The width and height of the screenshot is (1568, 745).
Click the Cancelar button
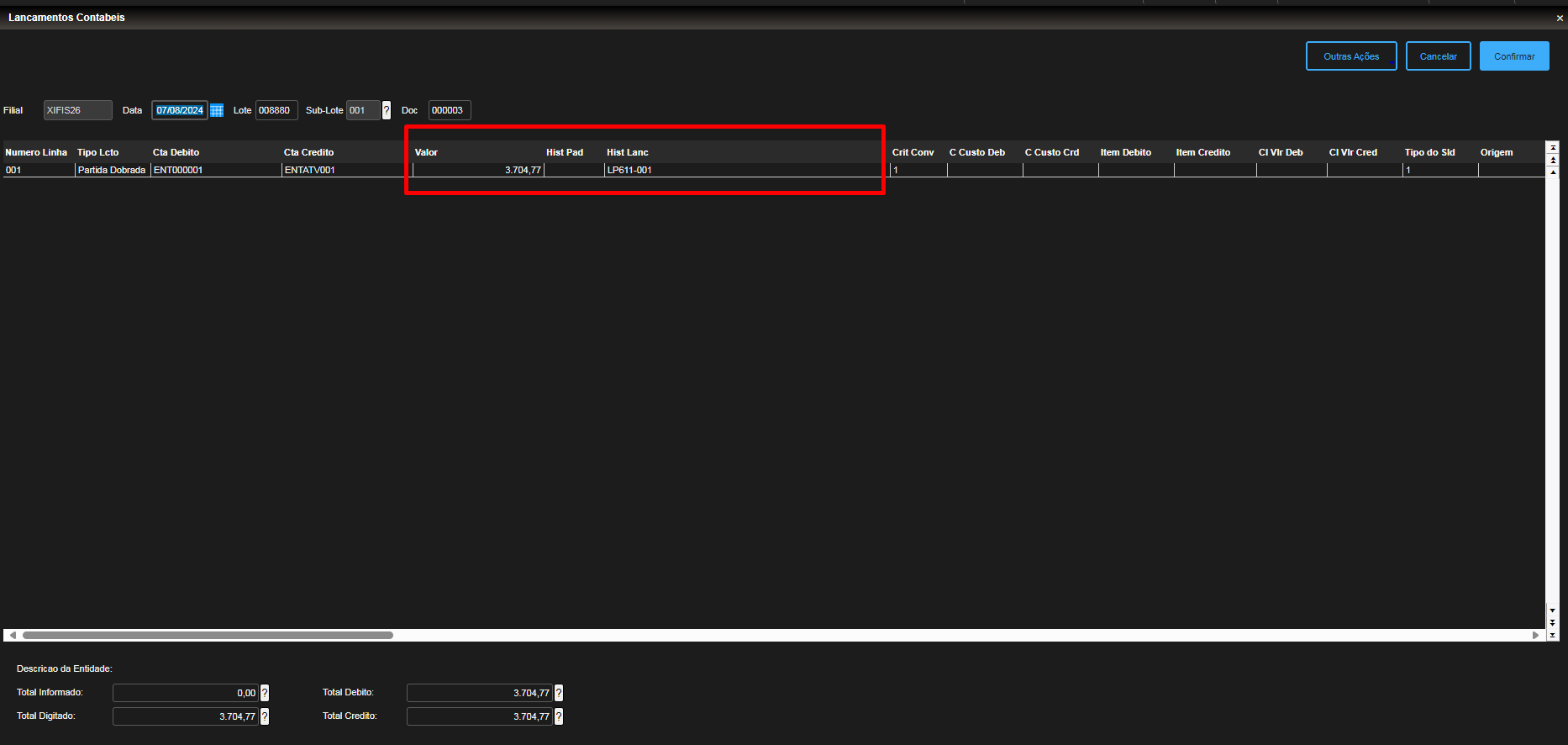click(x=1439, y=56)
